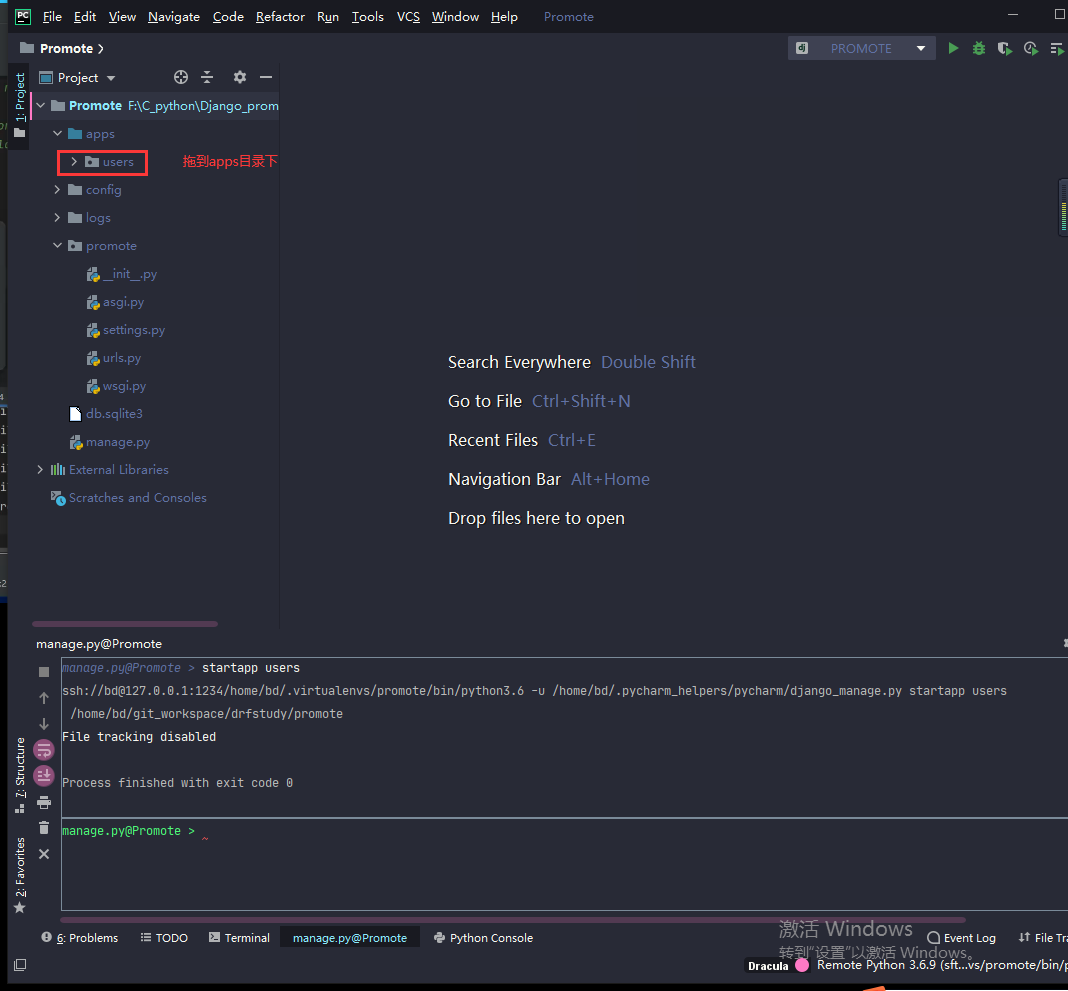Collapse the Promote root folder
Viewport: 1068px width, 991px height.
41,106
